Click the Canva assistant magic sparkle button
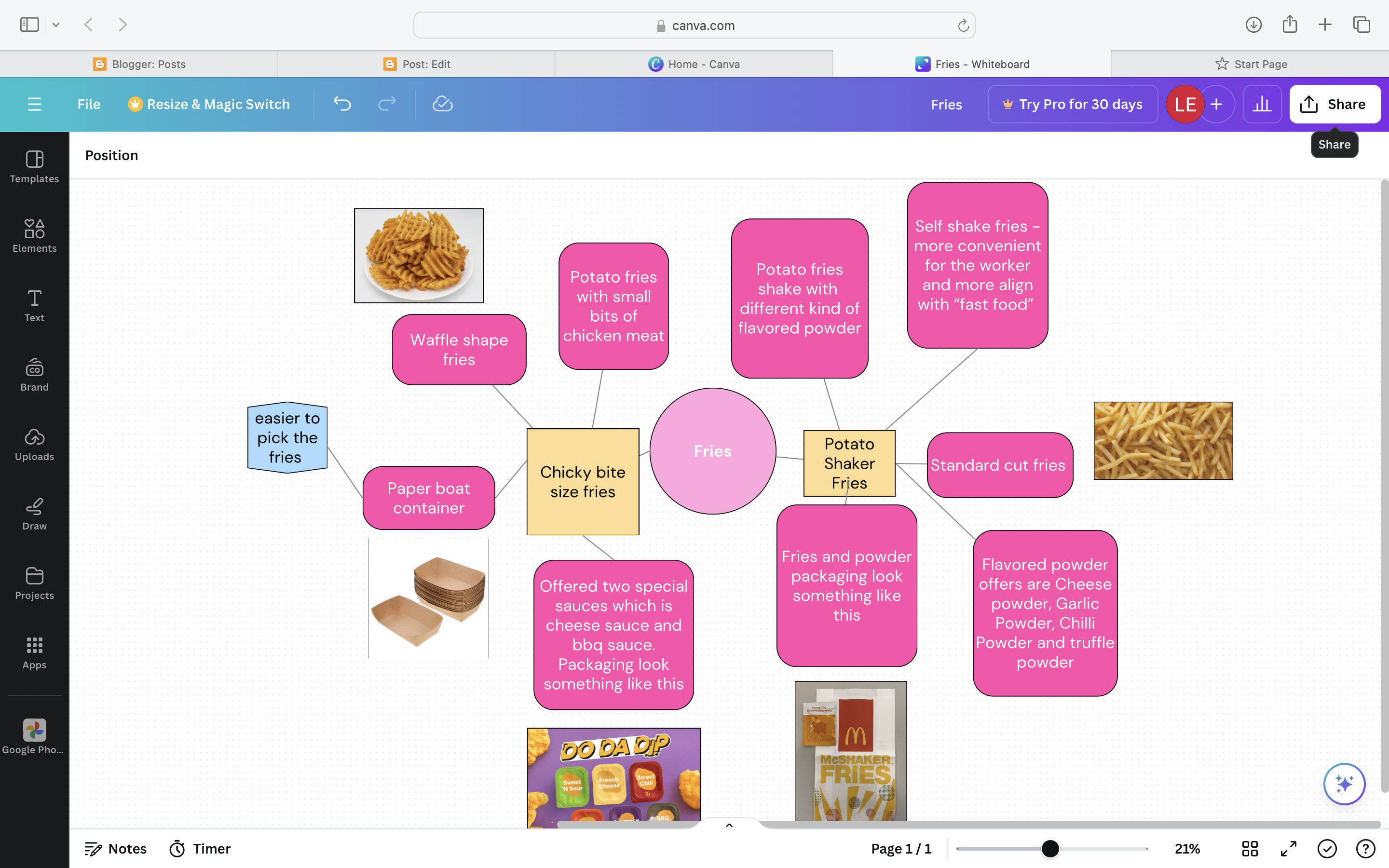The width and height of the screenshot is (1389, 868). pos(1344,784)
